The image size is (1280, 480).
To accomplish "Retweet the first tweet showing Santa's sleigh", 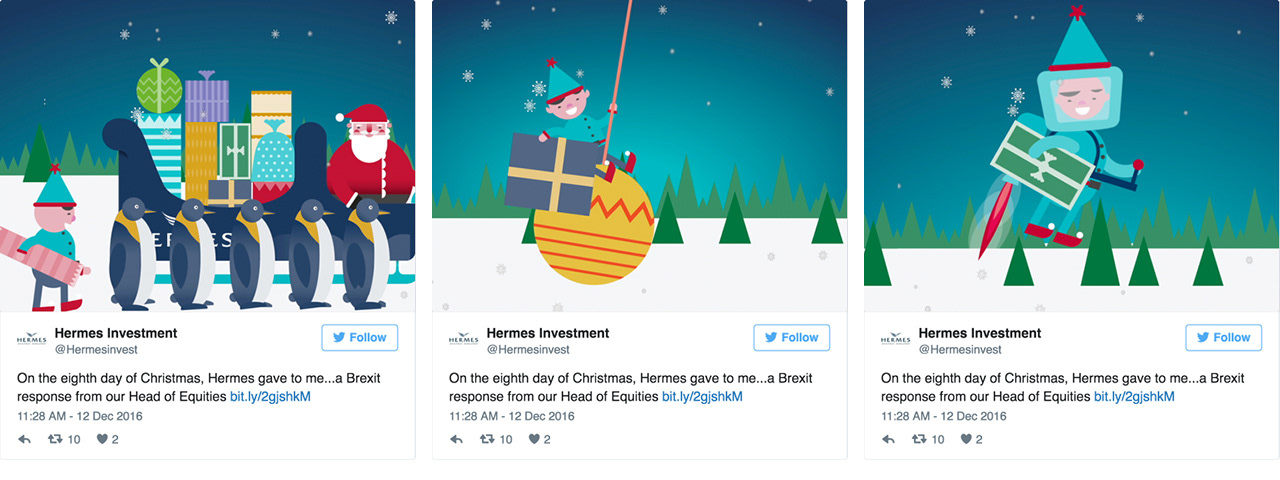I will click(x=56, y=439).
